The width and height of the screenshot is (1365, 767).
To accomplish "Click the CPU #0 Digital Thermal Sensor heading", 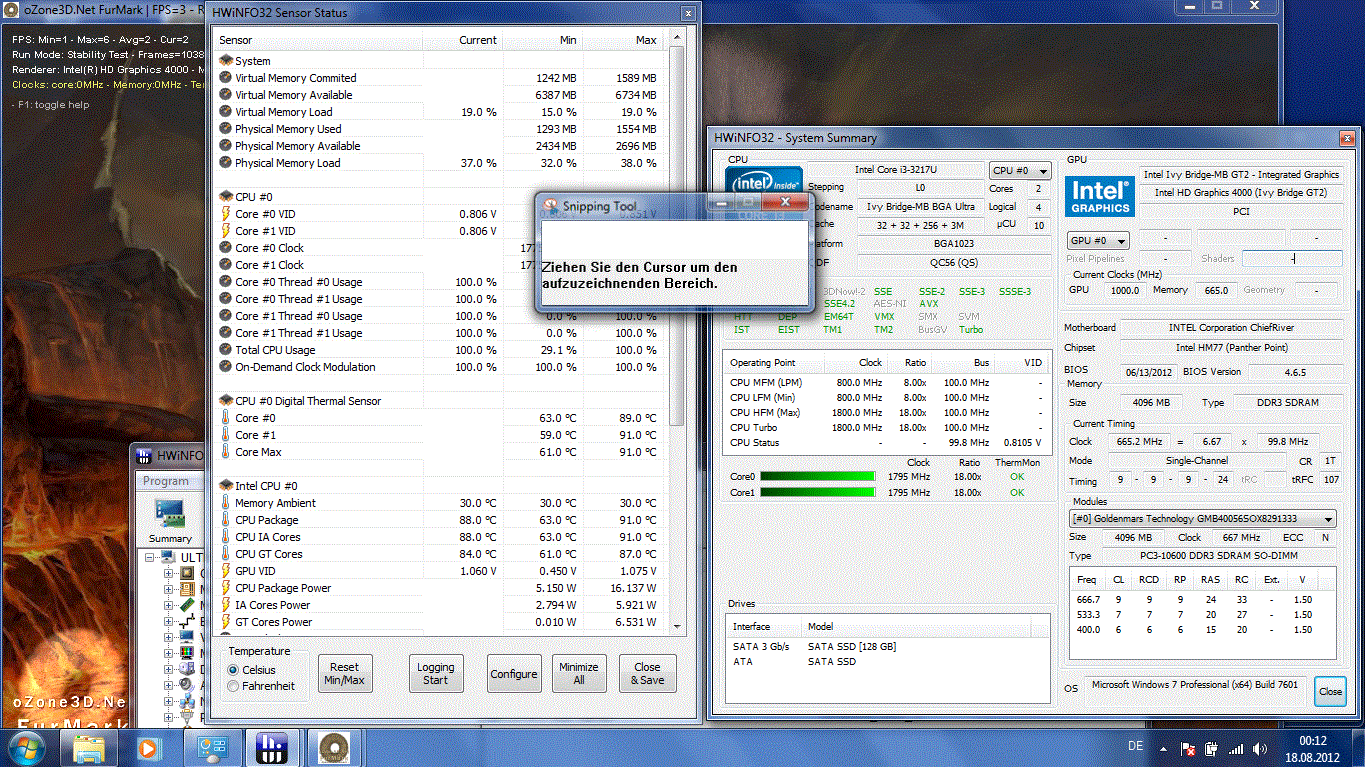I will click(x=307, y=401).
